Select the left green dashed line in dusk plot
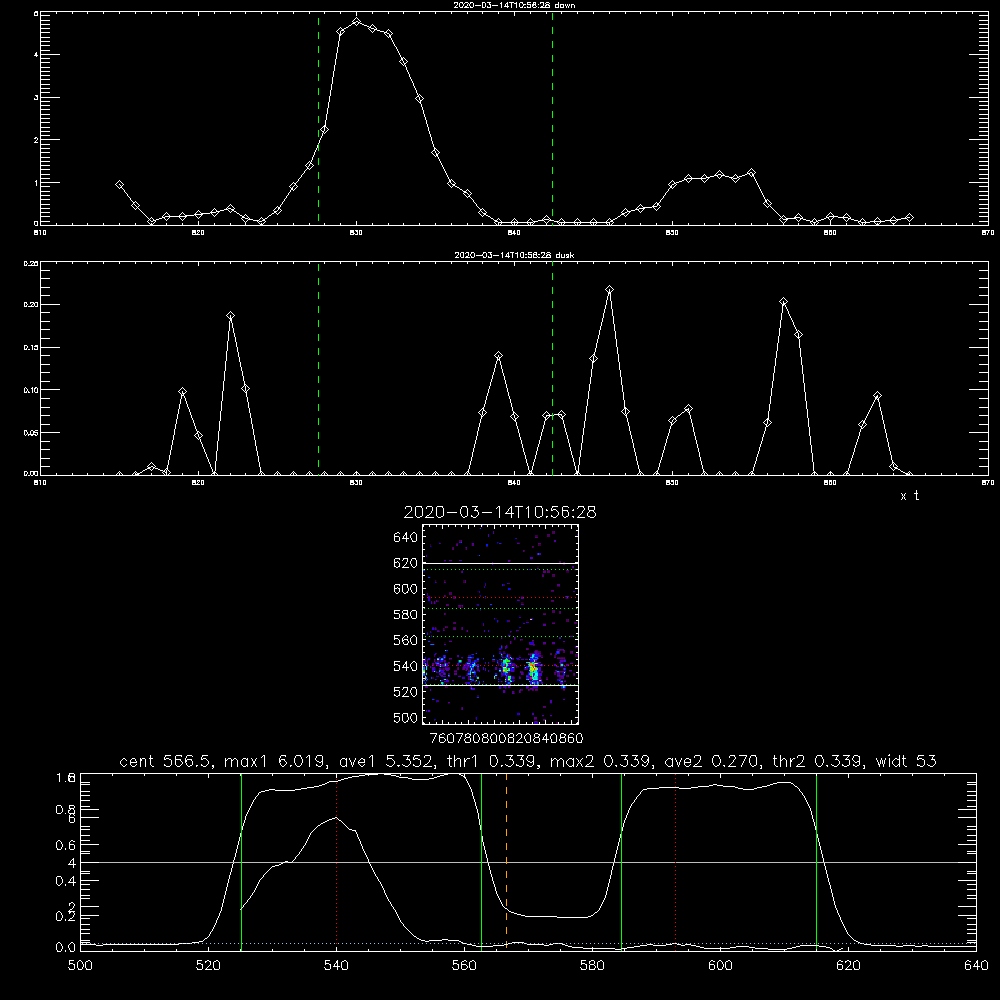Viewport: 1000px width, 1000px height. click(318, 369)
